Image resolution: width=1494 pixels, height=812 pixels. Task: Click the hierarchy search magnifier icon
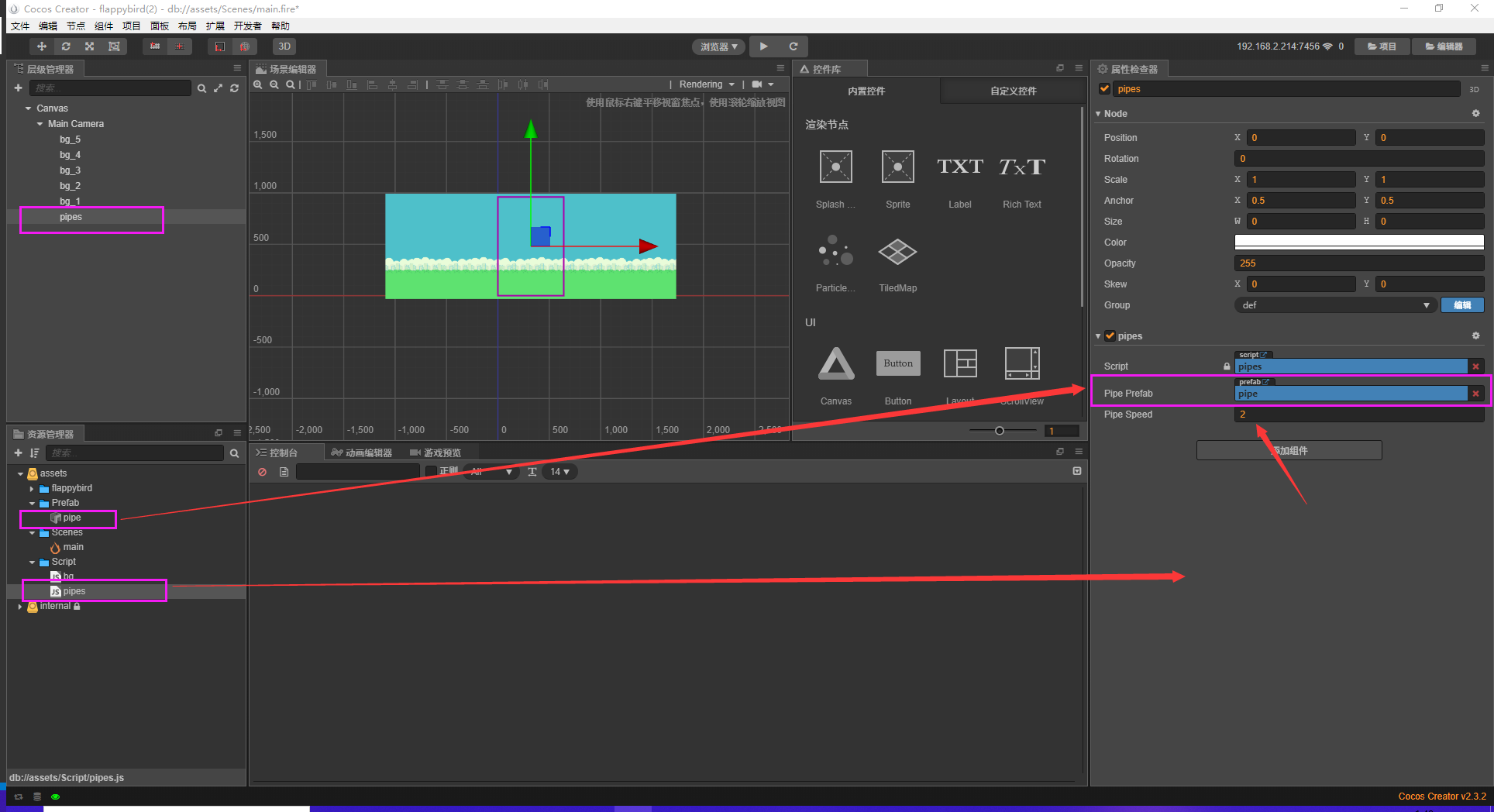(201, 88)
